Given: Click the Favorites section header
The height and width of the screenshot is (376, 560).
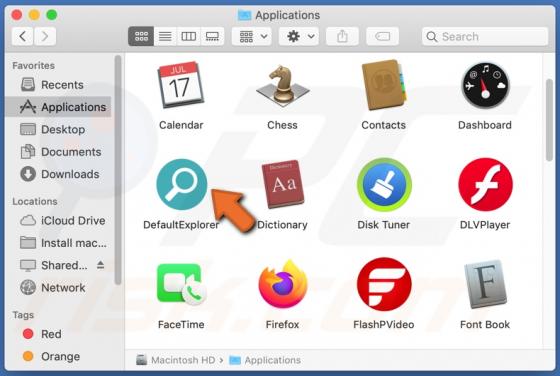Looking at the screenshot, I should click(x=34, y=65).
